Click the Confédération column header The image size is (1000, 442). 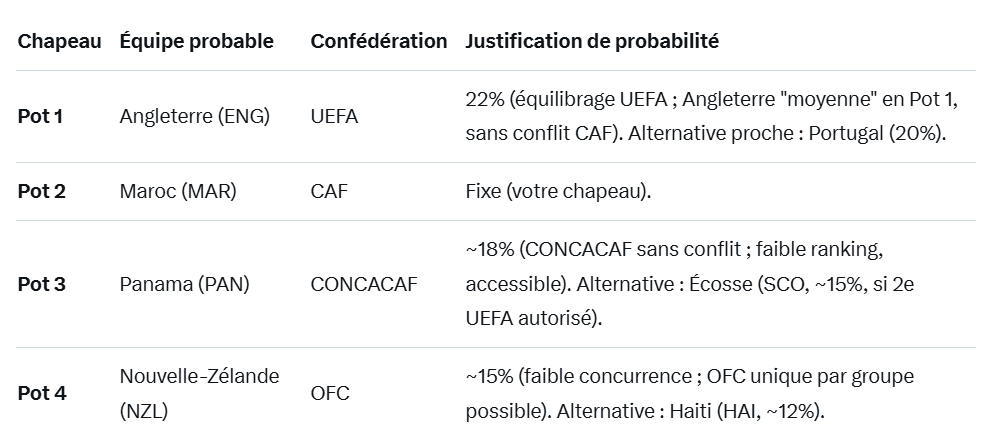(378, 41)
